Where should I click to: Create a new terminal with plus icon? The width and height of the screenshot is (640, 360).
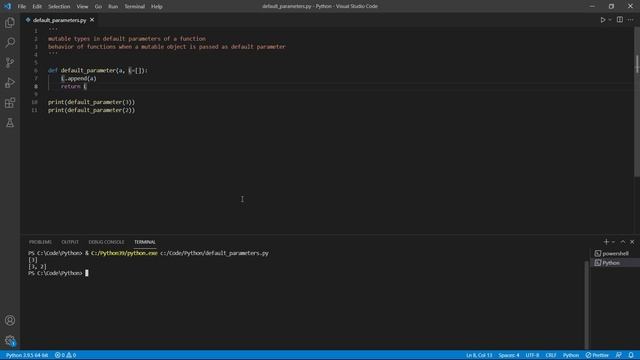606,242
